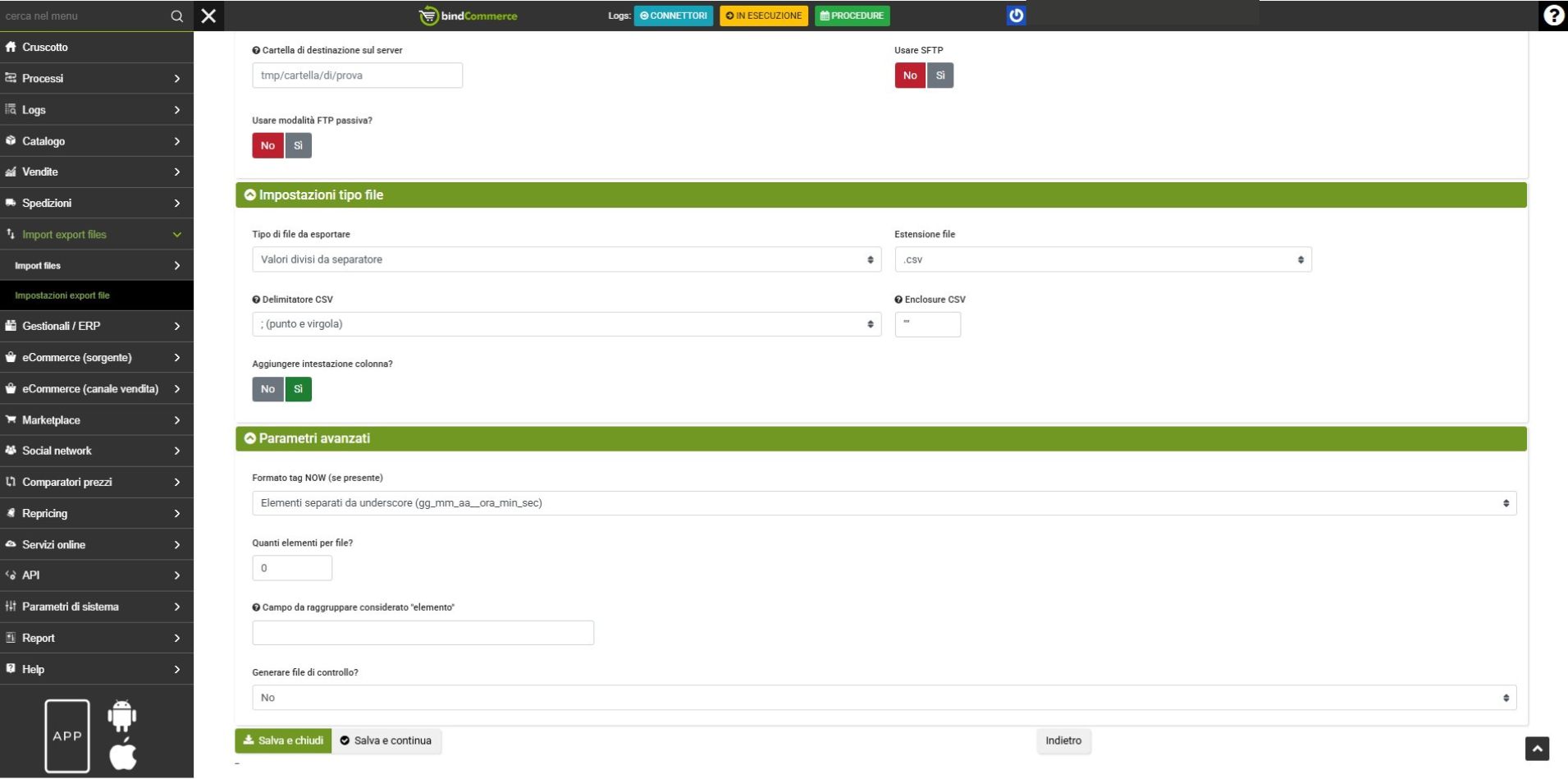Click the Android app icon
Screen dimensions: 1568x779
coord(122,716)
